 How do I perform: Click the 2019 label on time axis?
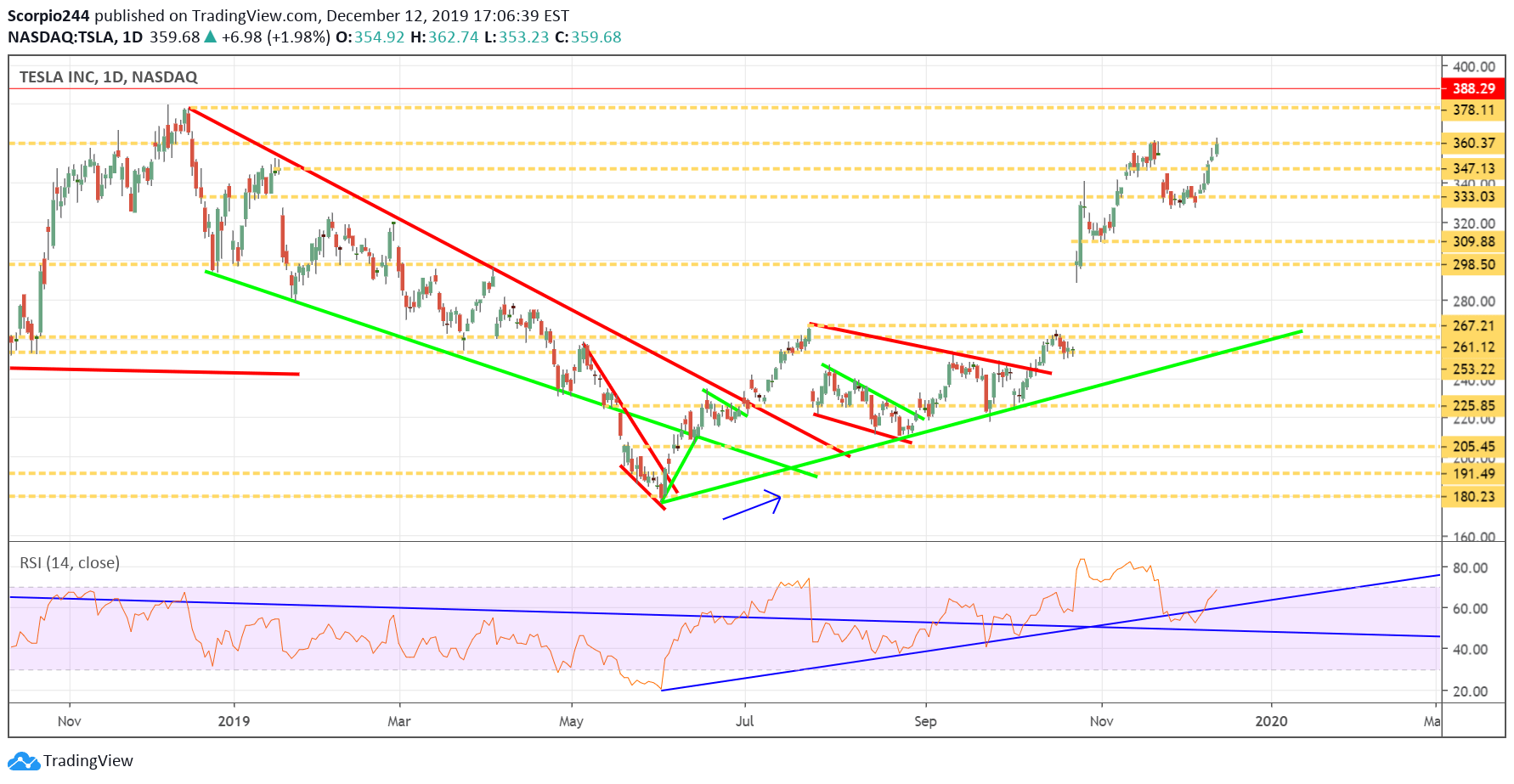(234, 721)
